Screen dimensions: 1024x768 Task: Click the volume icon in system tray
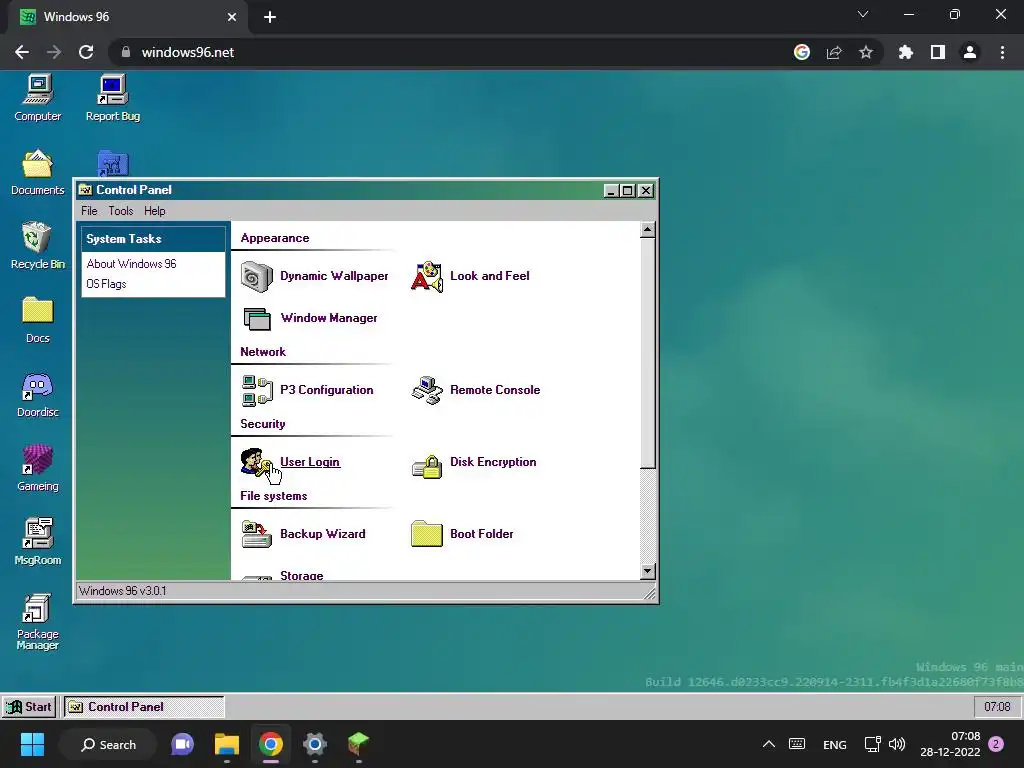click(x=897, y=744)
